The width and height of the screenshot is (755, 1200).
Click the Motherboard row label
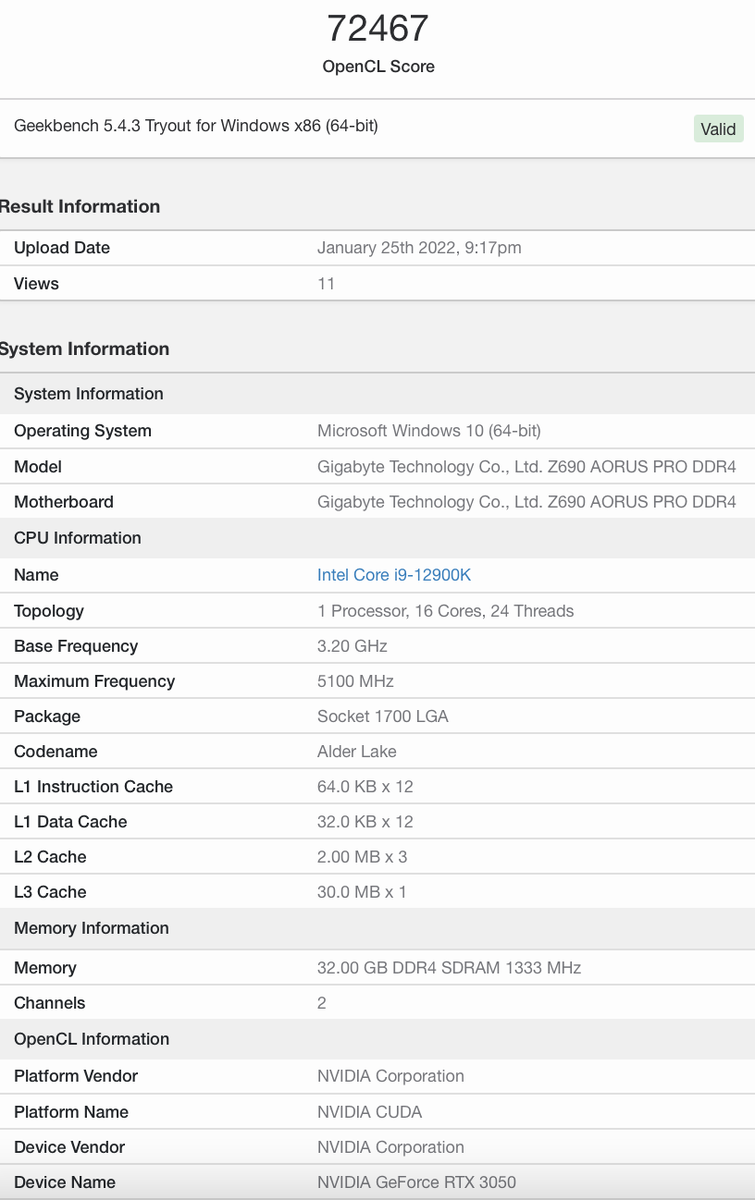click(64, 502)
